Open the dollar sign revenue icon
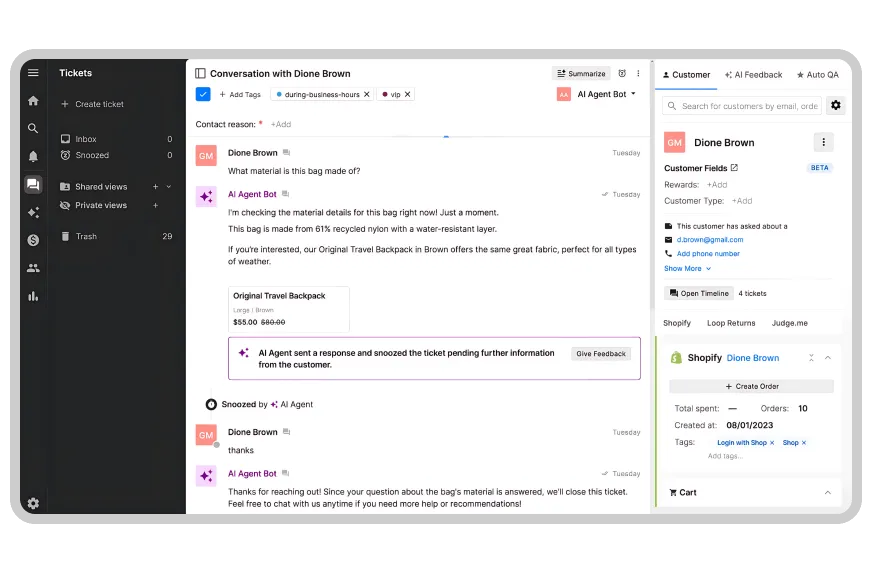Viewport: 872px width, 572px height. 33,240
